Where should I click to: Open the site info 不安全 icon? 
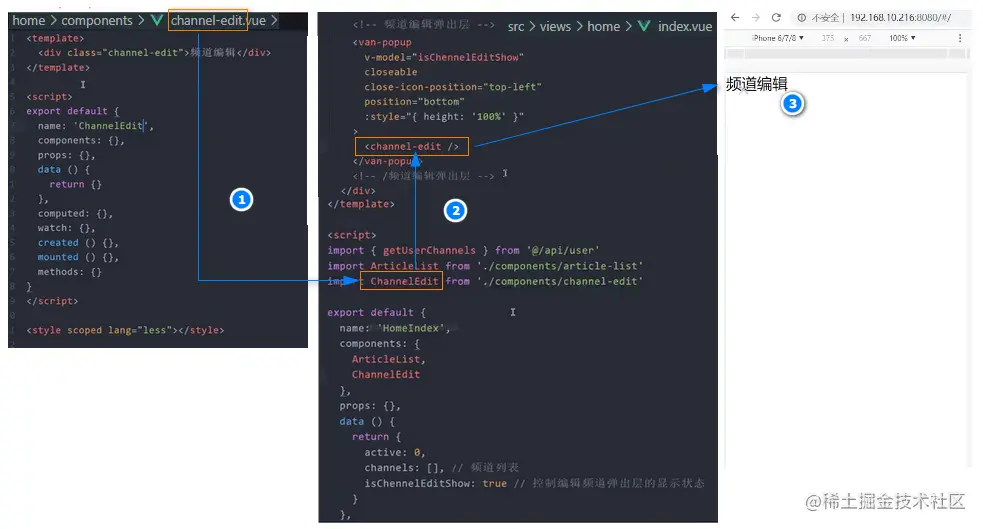[x=801, y=18]
